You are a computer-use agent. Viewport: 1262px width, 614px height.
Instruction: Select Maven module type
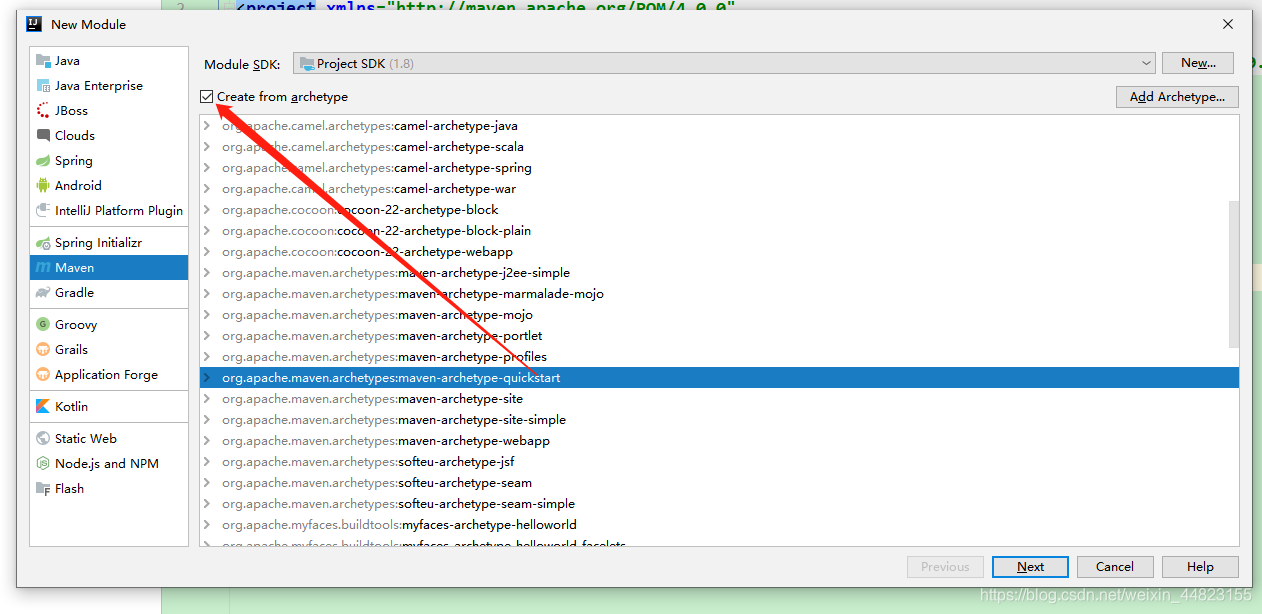tap(109, 267)
